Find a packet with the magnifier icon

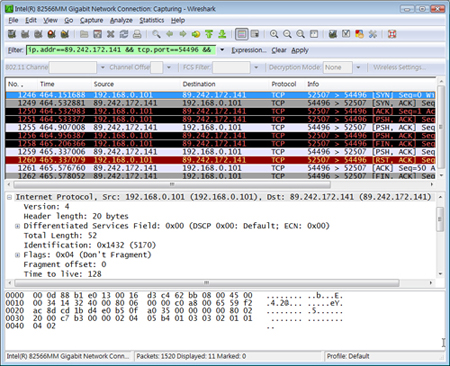point(156,34)
